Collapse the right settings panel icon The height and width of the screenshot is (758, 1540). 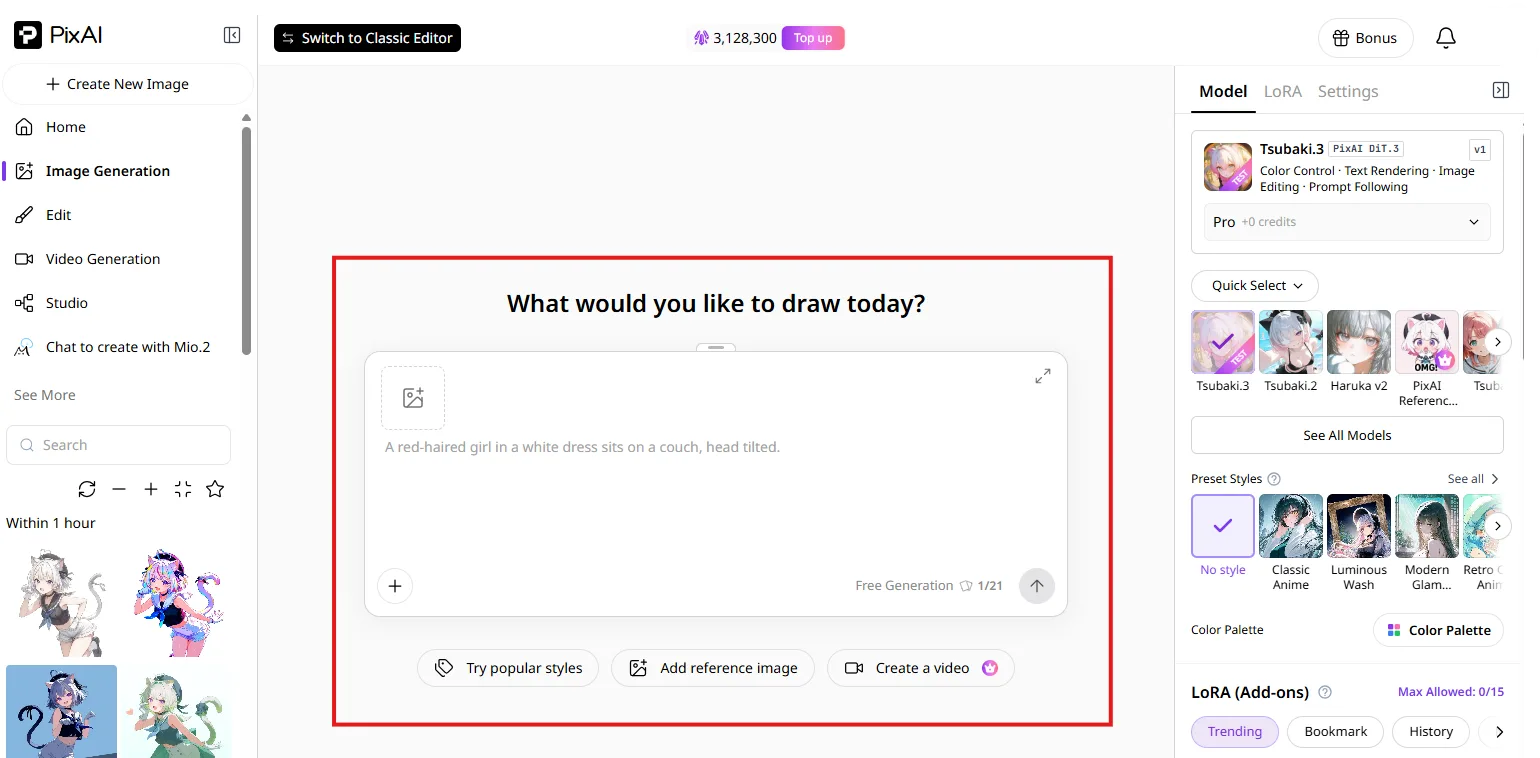pos(1500,90)
